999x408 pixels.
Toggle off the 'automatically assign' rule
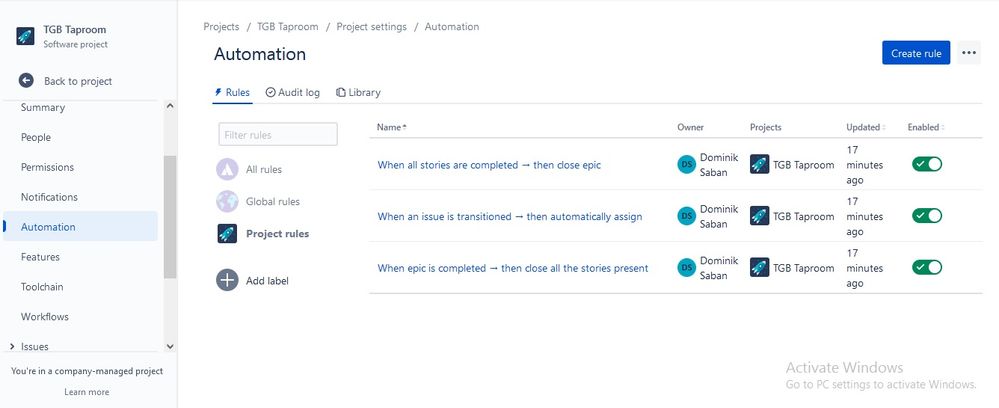[927, 215]
